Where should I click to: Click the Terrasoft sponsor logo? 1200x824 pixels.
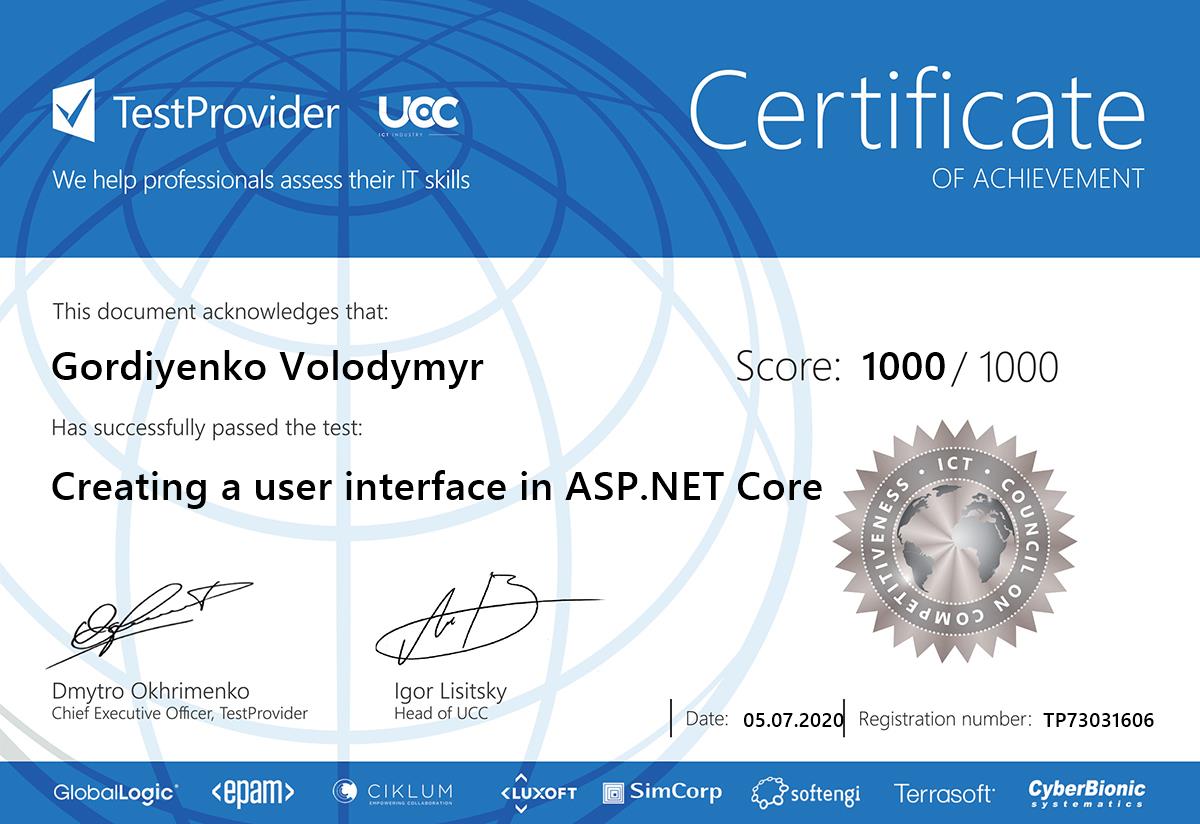pos(944,793)
